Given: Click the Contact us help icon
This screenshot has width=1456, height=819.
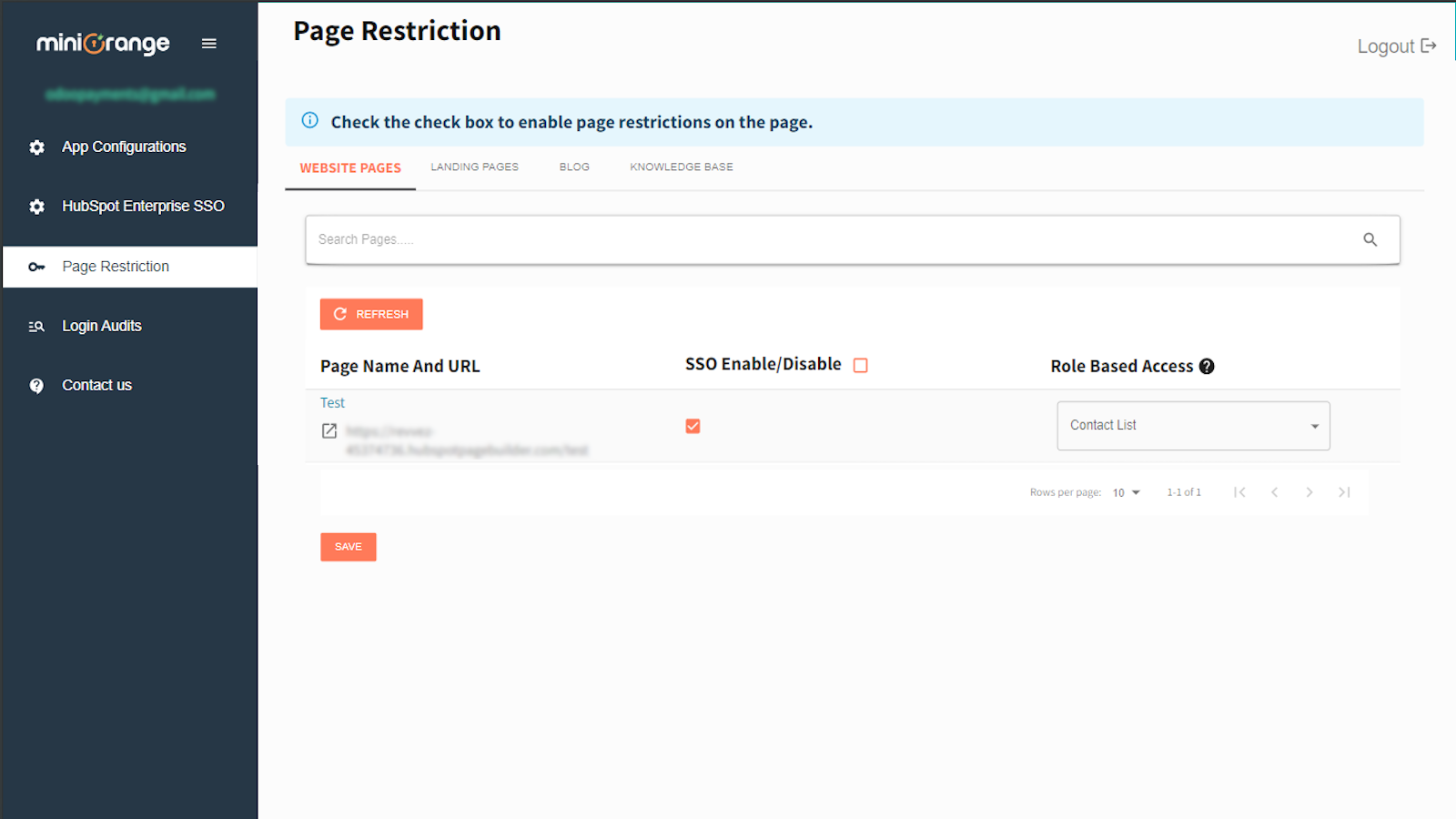Looking at the screenshot, I should tap(35, 384).
